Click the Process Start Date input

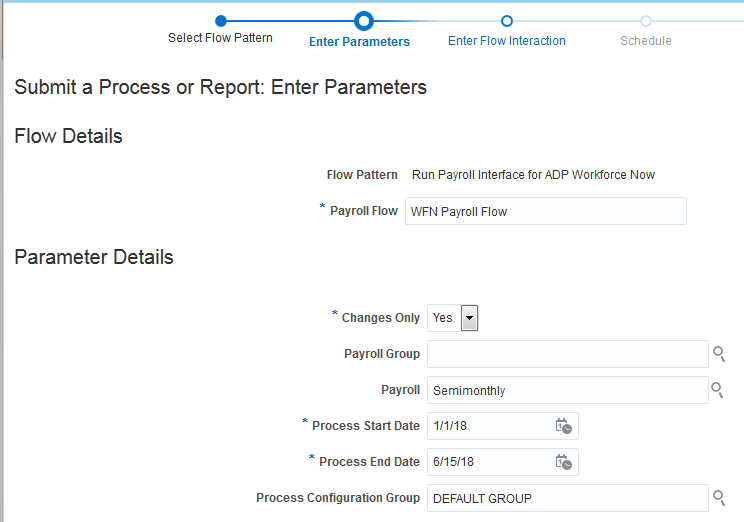pyautogui.click(x=490, y=426)
